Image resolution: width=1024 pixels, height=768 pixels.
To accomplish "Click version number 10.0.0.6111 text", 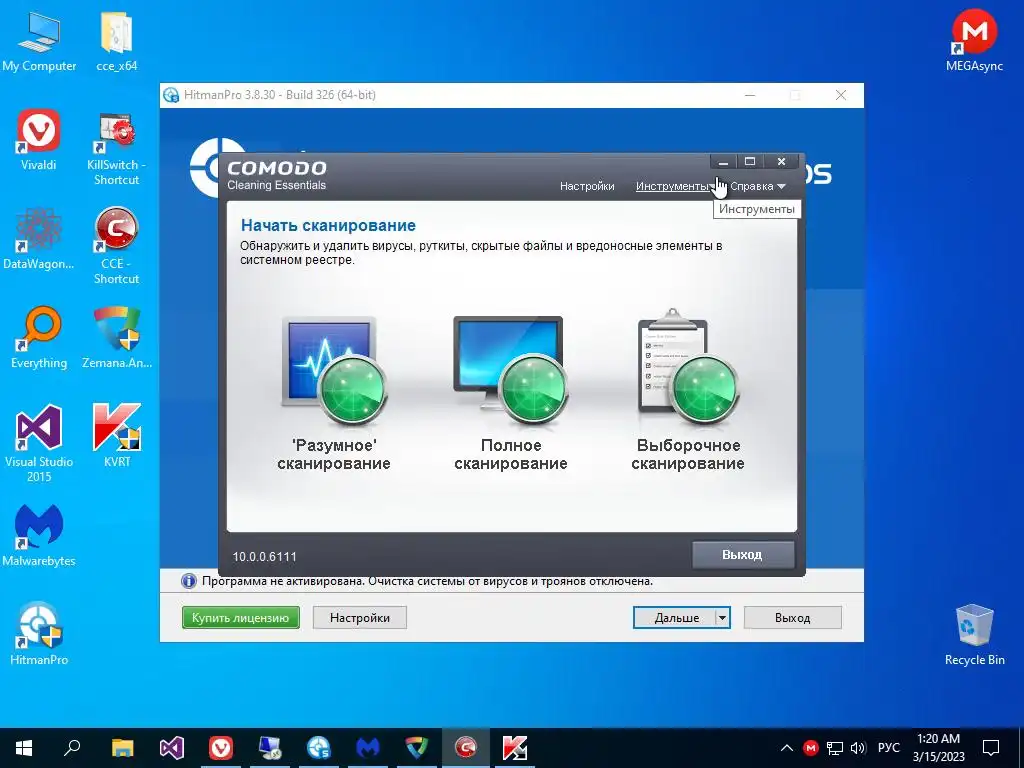I will coord(264,557).
